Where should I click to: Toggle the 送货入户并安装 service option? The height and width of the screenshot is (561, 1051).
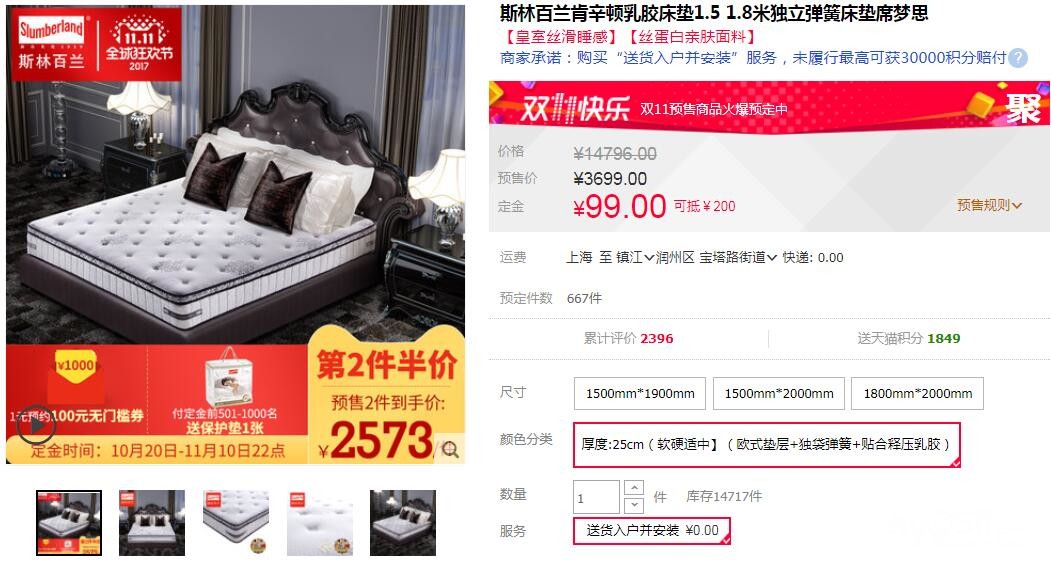tap(652, 531)
